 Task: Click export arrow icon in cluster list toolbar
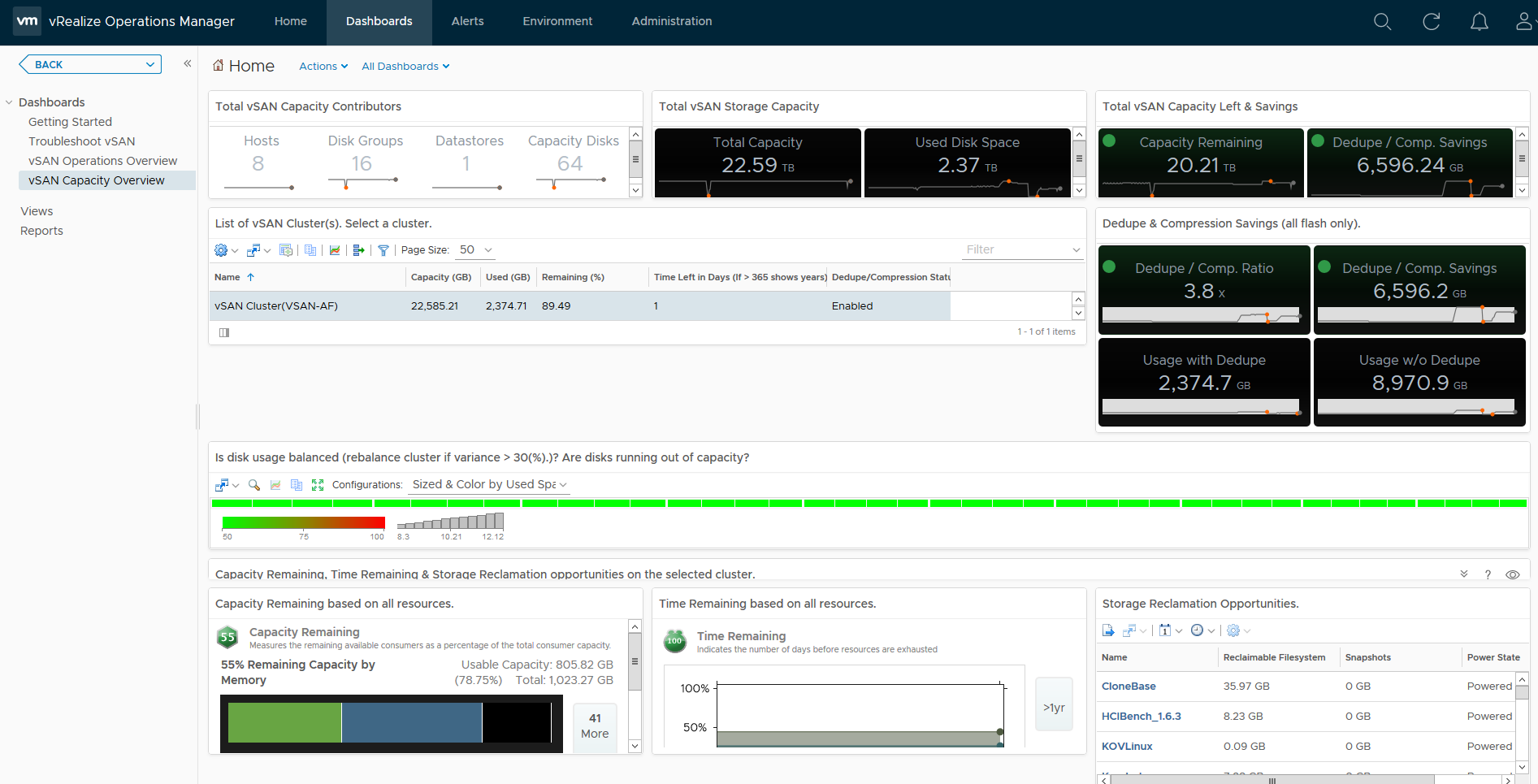[x=358, y=250]
